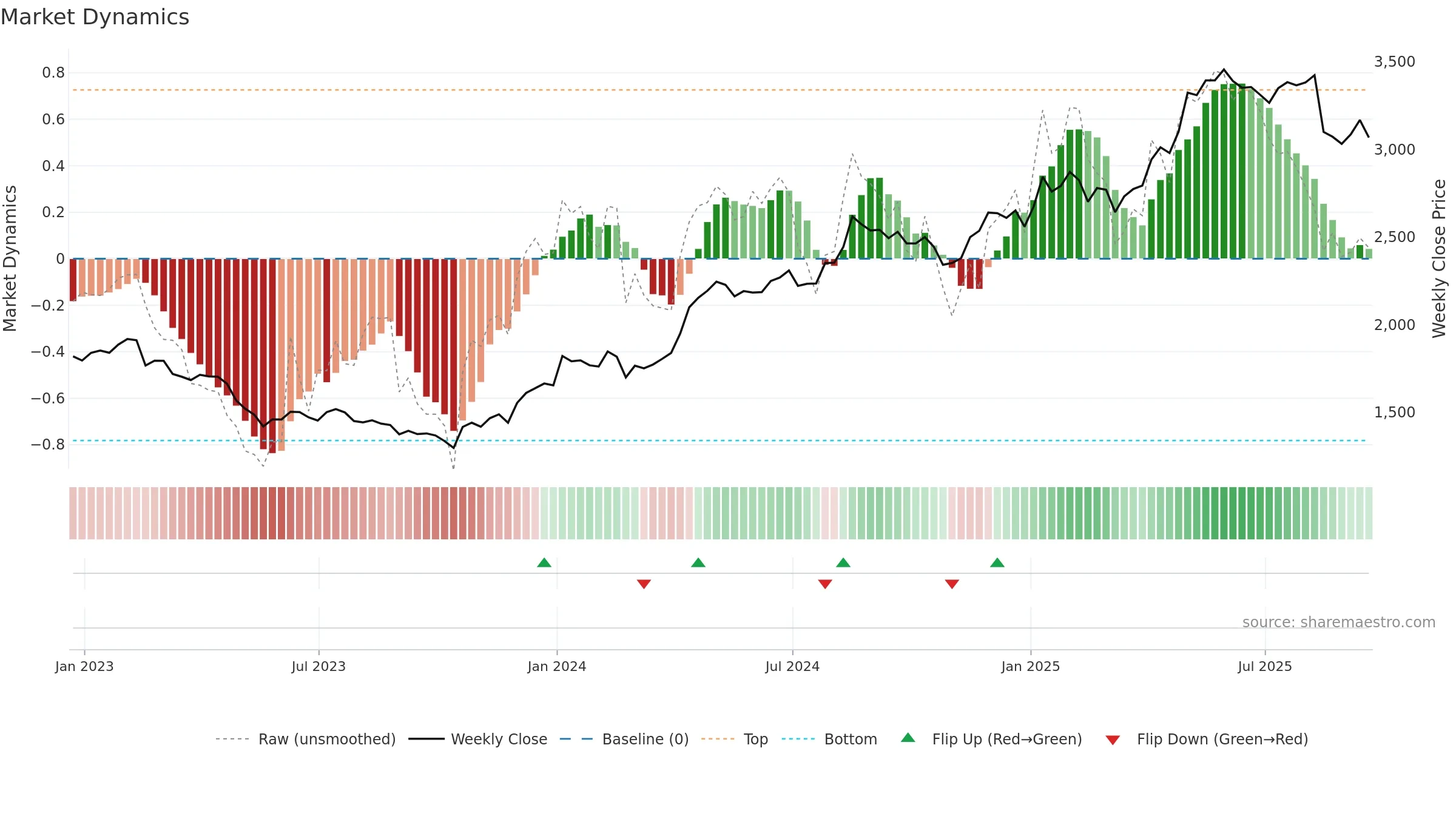Screen dimensions: 1456x819
Task: Click the Jul 2023 x-axis label
Action: [318, 666]
